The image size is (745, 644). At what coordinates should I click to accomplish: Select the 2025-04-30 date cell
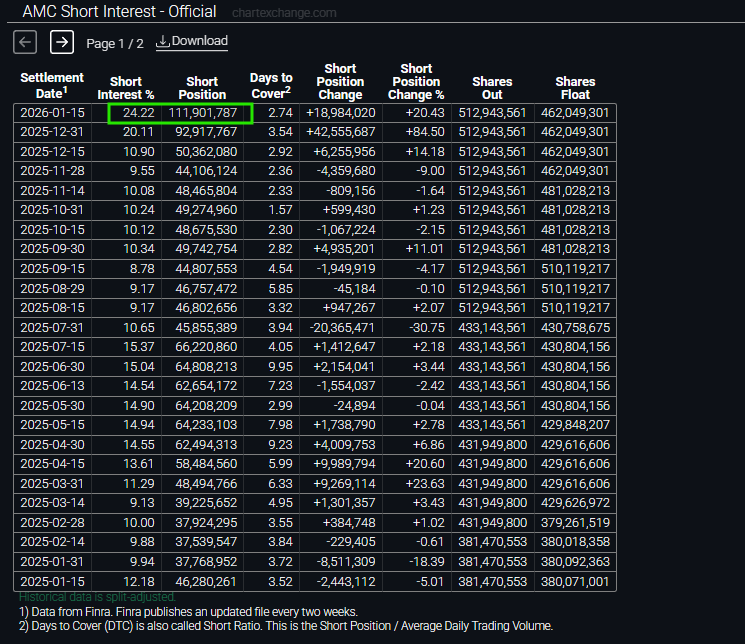click(x=52, y=444)
